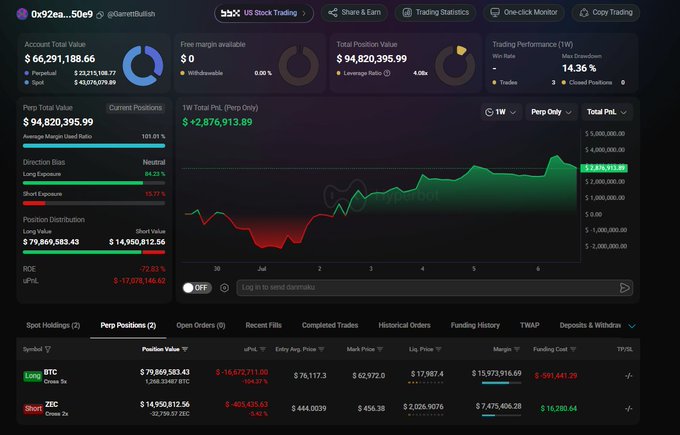This screenshot has height=435, width=680.
Task: Click the send danmaku arrow icon
Action: [x=624, y=288]
